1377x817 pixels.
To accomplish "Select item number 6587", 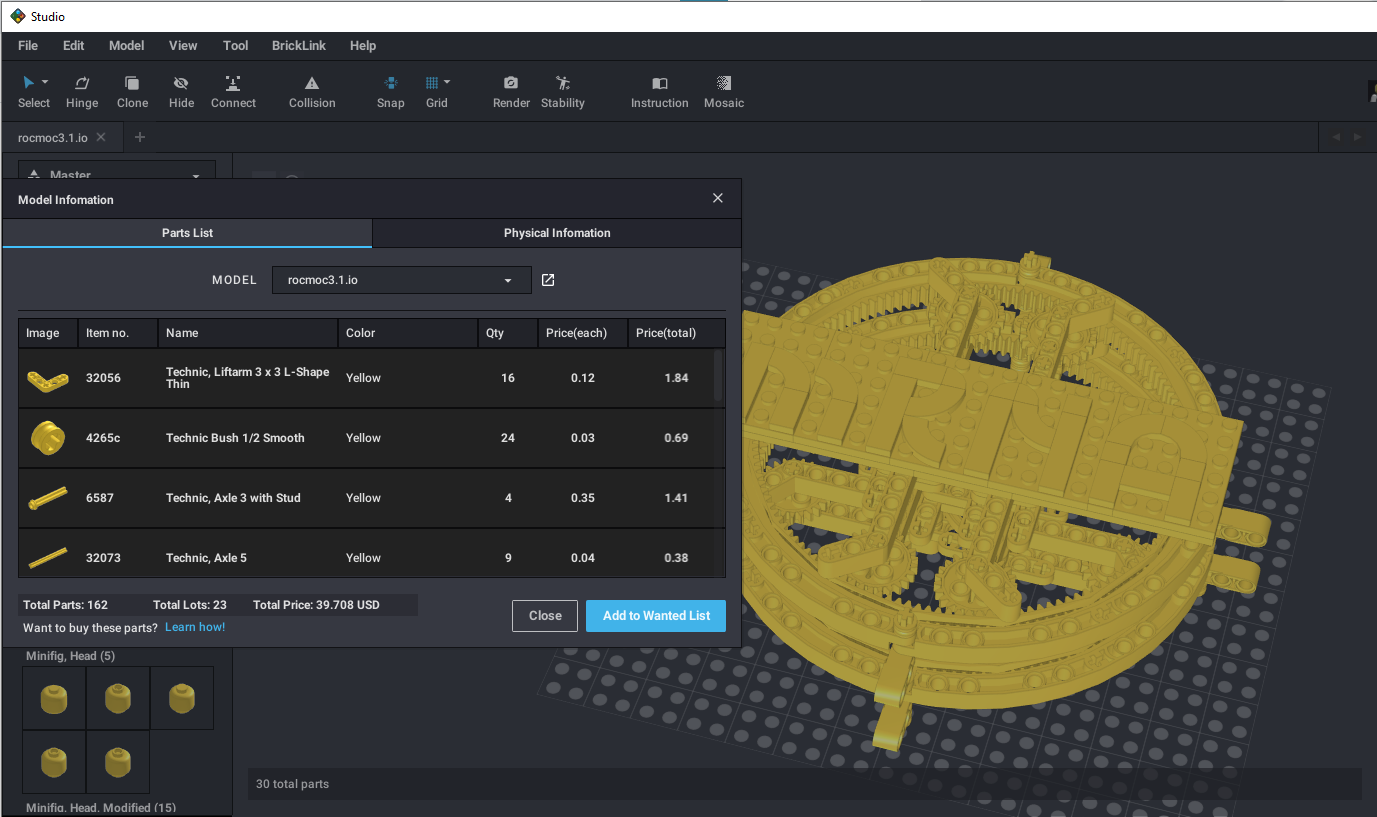I will [x=100, y=498].
